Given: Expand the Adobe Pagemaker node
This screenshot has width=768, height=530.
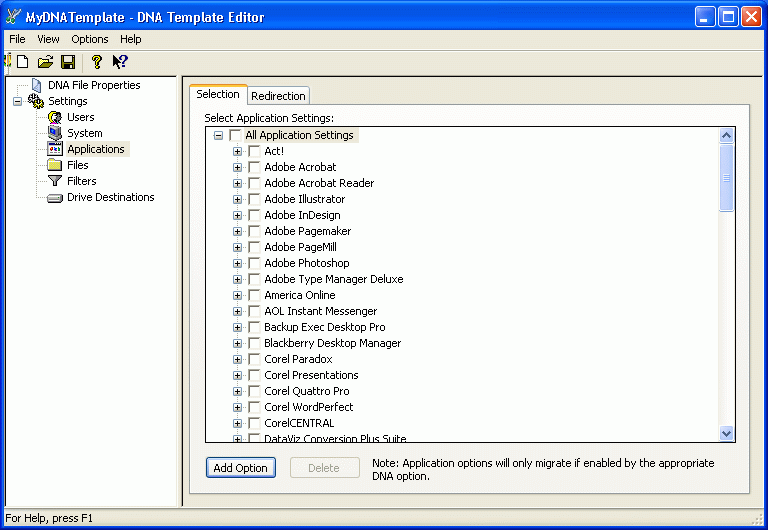Looking at the screenshot, I should tap(238, 231).
